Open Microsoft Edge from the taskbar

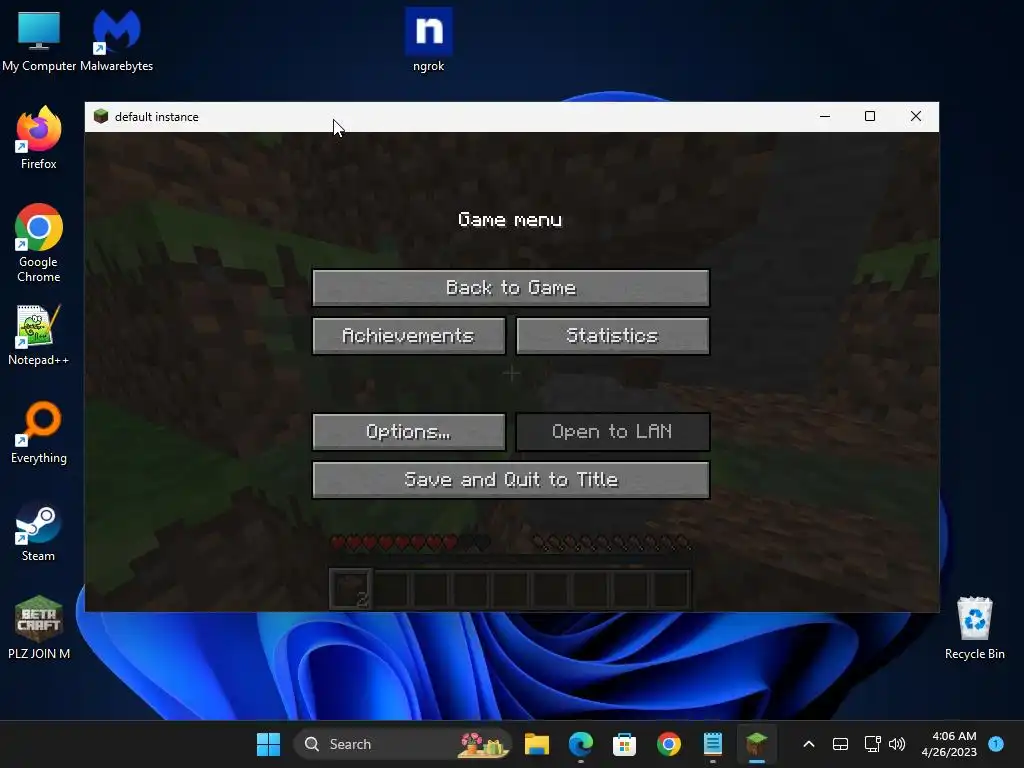coord(581,744)
